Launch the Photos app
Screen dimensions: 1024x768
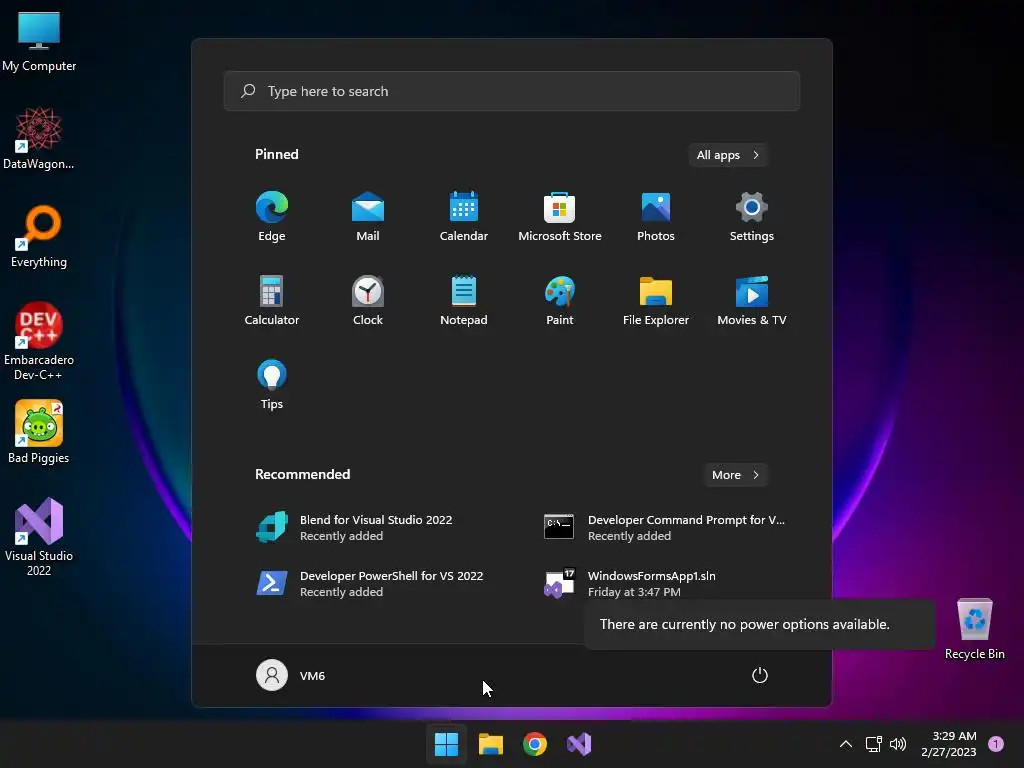point(656,217)
